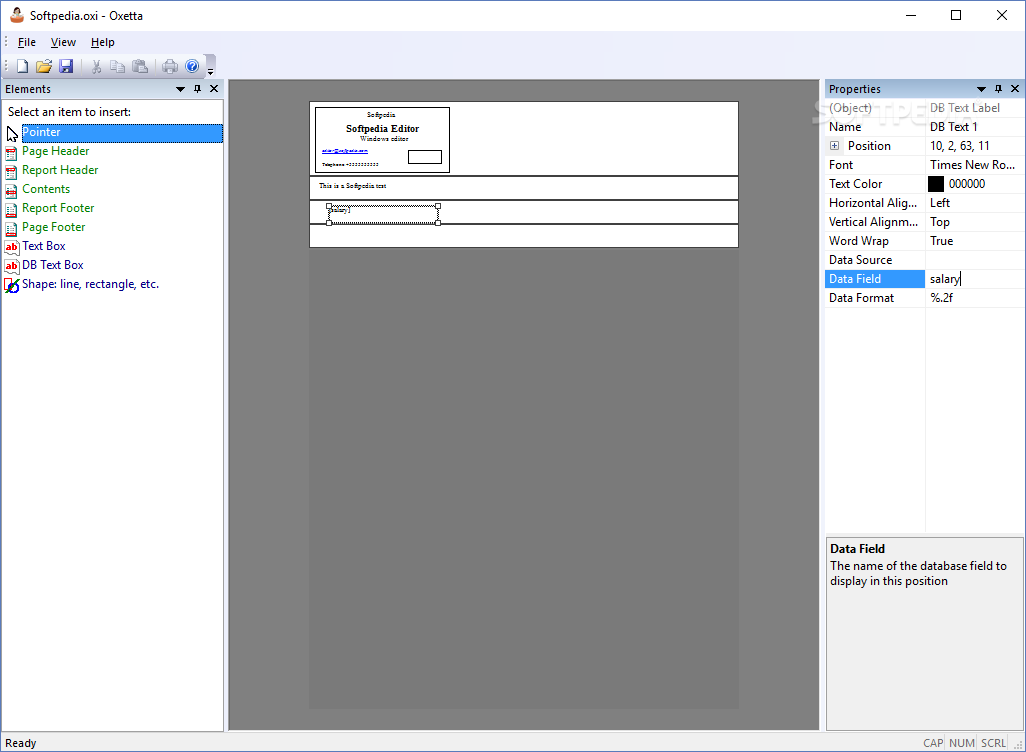Click the NUM status bar indicator

click(962, 743)
